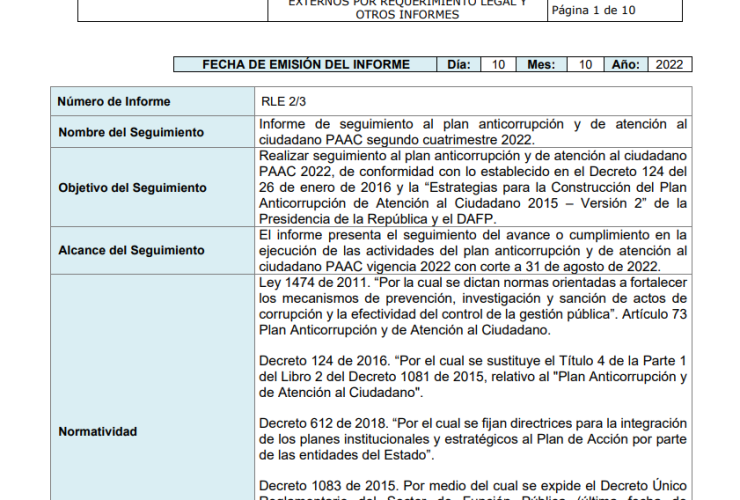740x500 pixels.
Task: Click 'Plan Anticorrupción y de Atención al Ciudadano.' line
Action: (x=405, y=330)
